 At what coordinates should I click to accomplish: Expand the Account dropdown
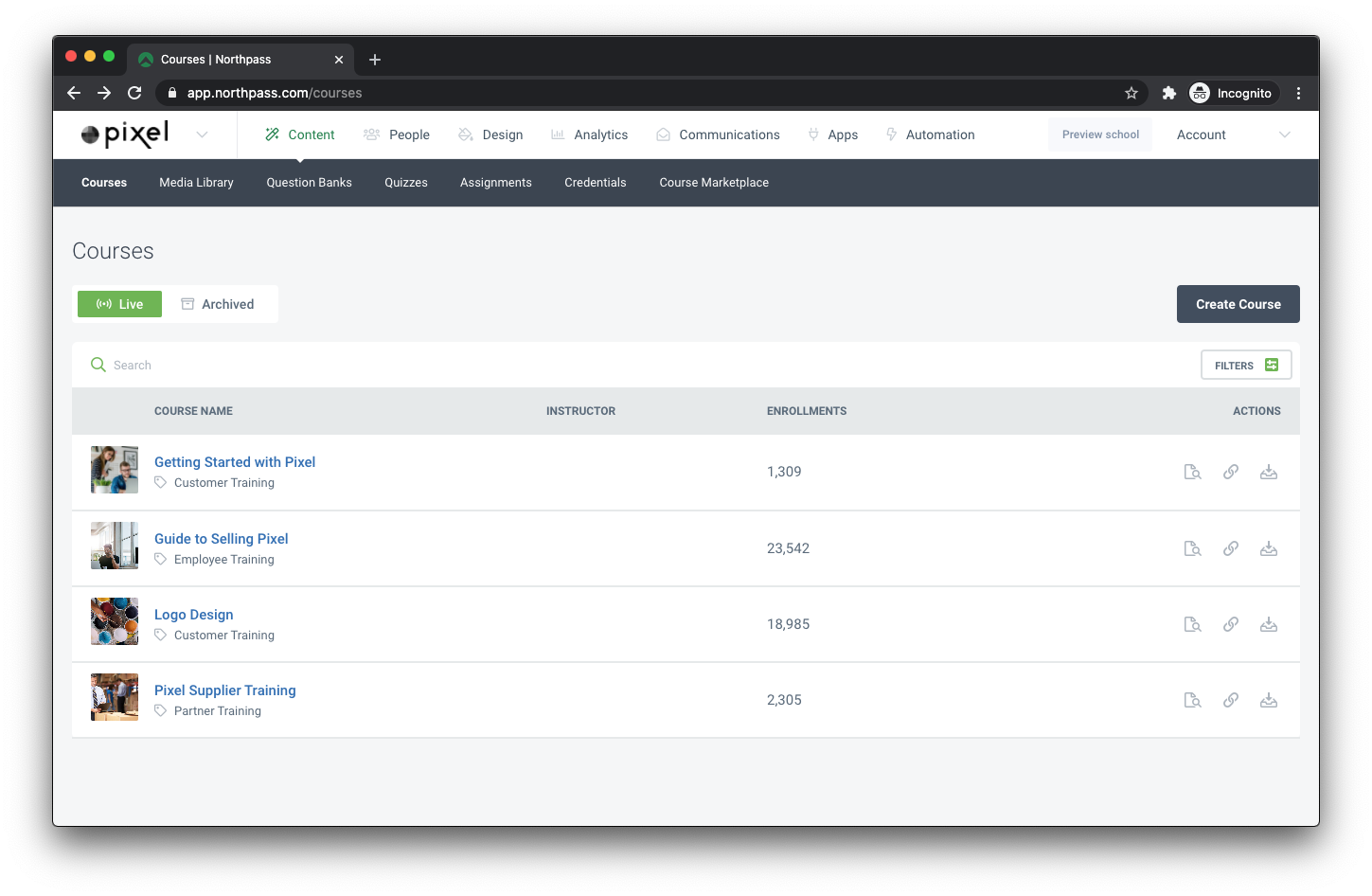1284,134
